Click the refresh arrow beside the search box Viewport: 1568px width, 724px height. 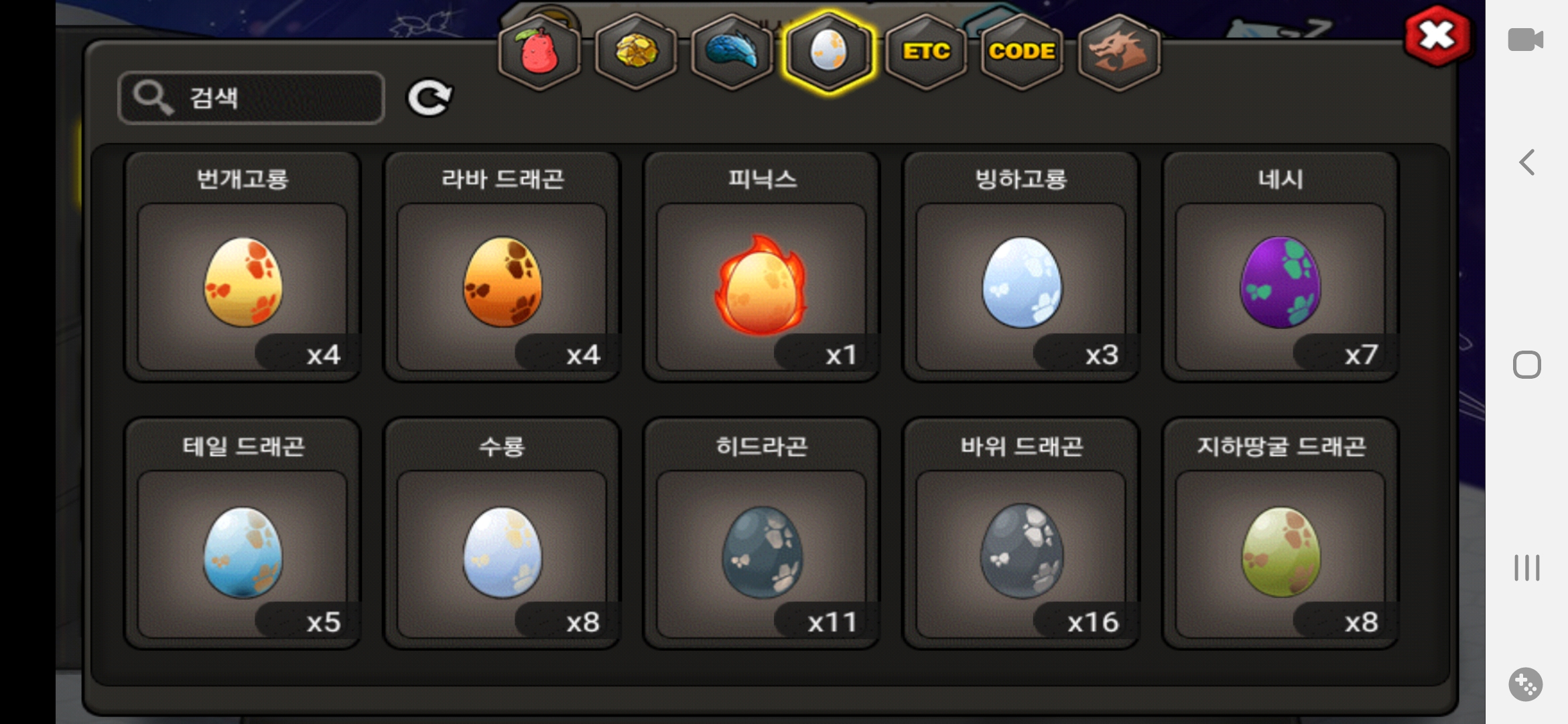[x=430, y=98]
